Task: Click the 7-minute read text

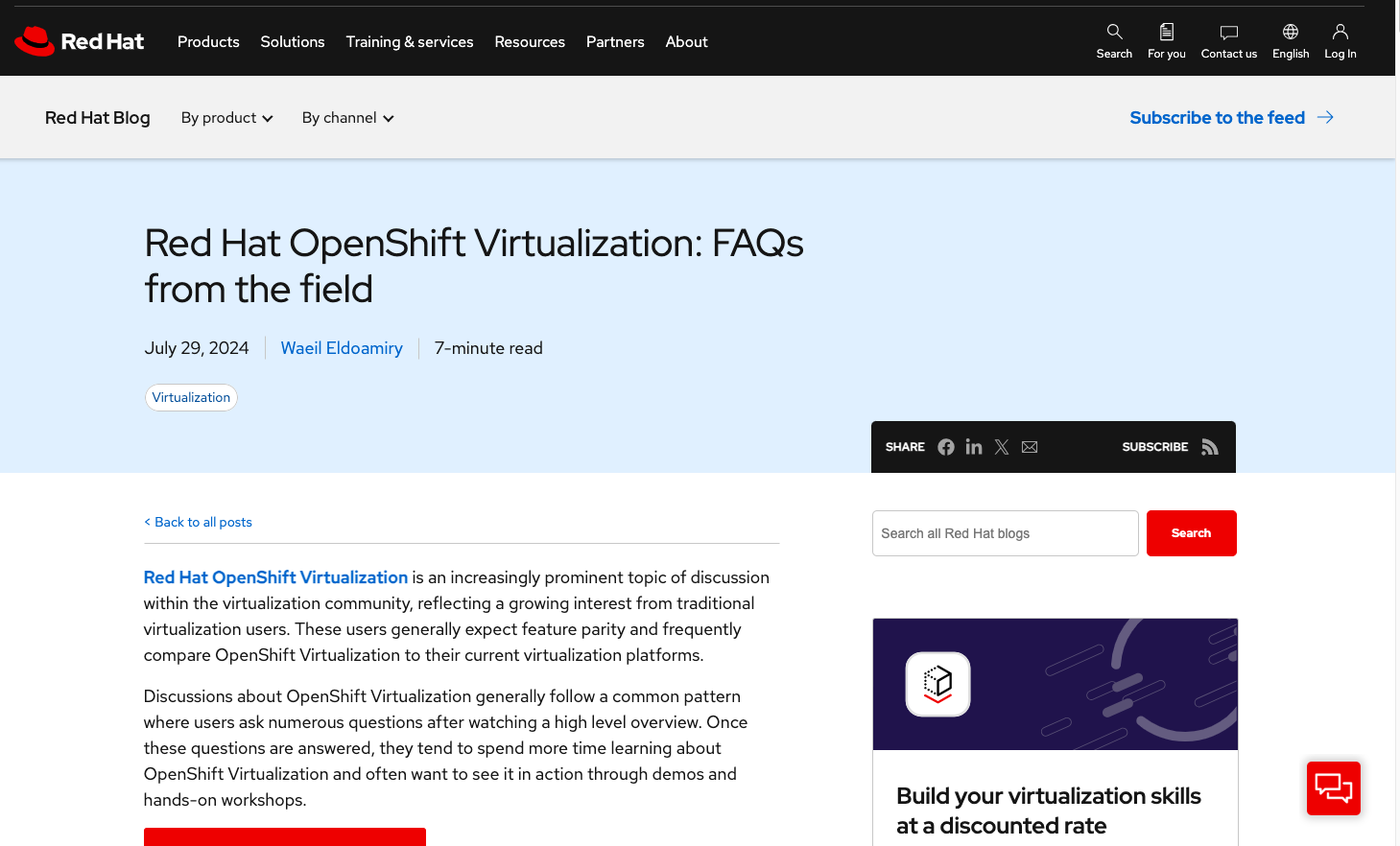Action: coord(488,348)
